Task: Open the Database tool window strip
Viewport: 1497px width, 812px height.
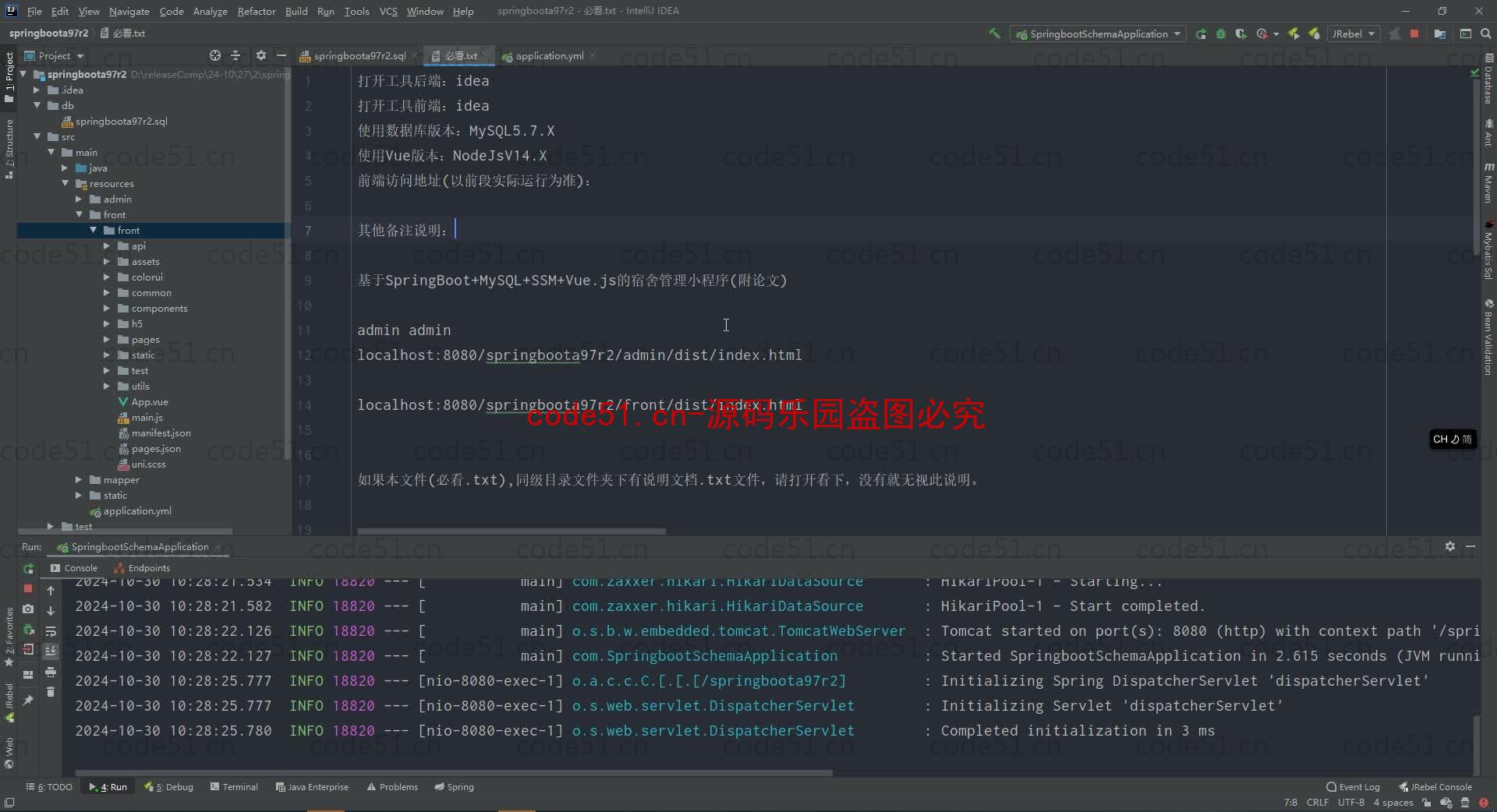Action: 1488,79
